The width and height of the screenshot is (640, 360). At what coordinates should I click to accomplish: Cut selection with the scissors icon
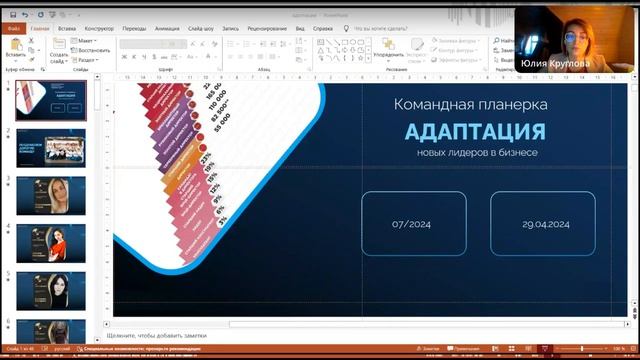(31, 40)
